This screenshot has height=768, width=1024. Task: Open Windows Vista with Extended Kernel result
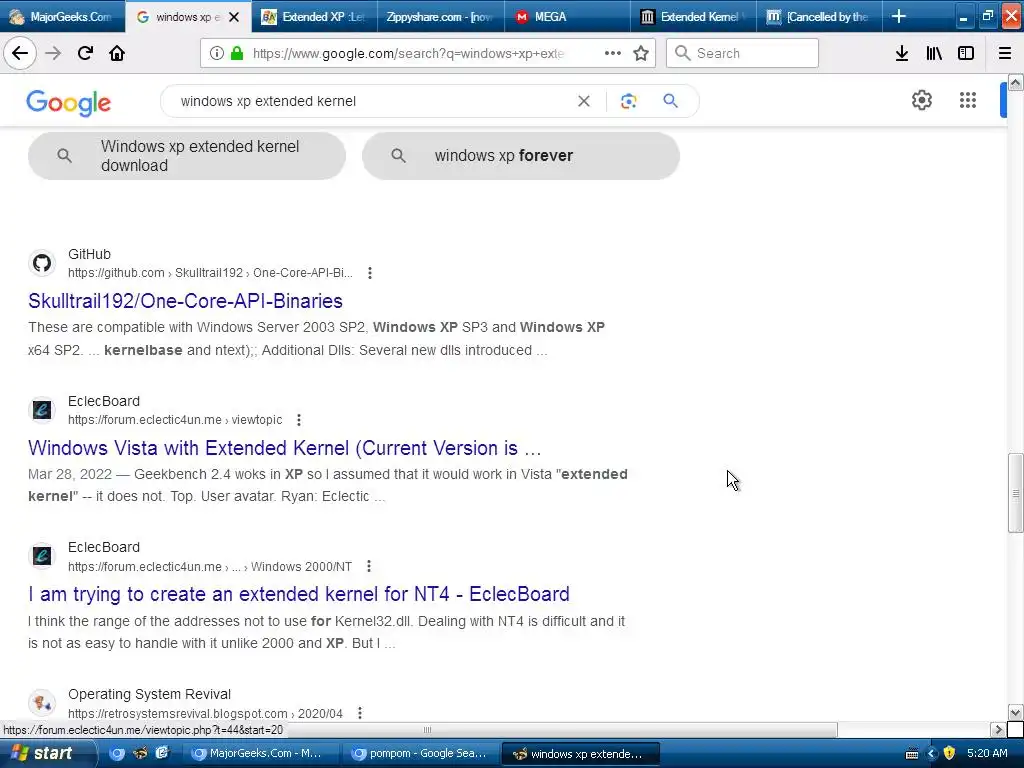[x=285, y=448]
